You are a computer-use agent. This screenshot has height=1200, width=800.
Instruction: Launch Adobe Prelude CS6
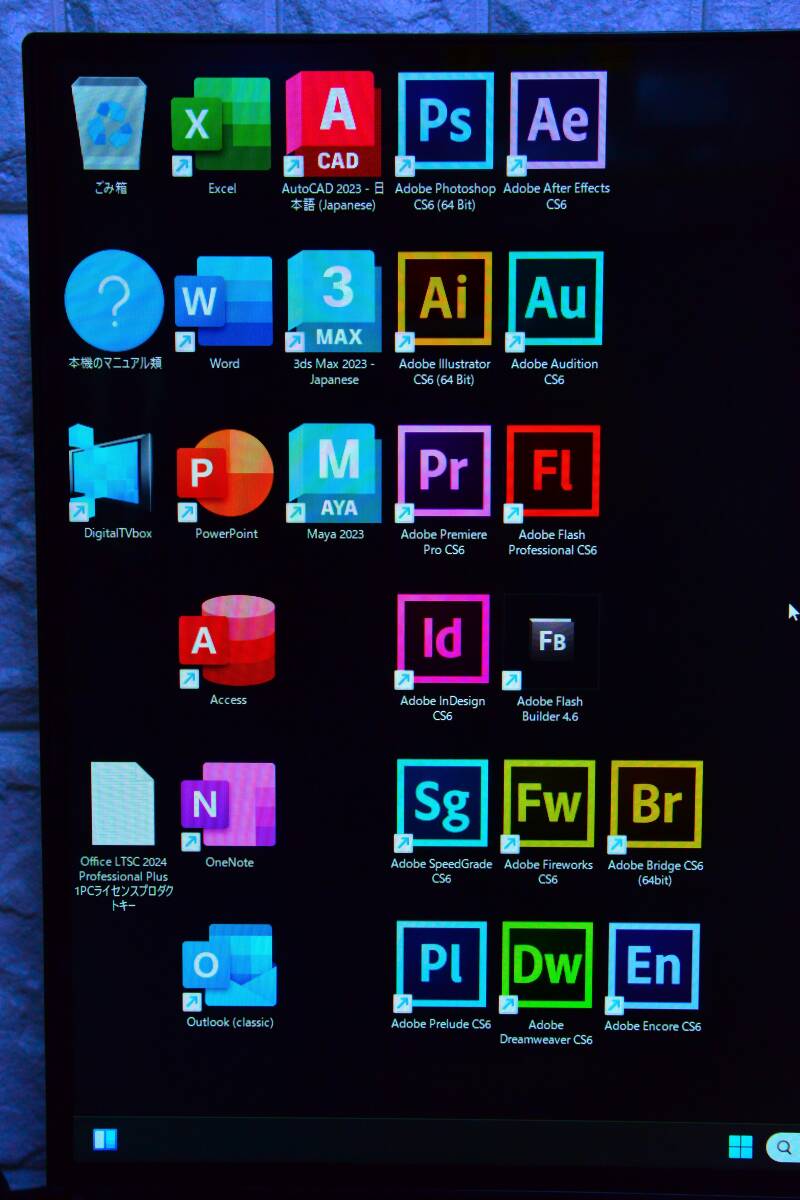[441, 966]
